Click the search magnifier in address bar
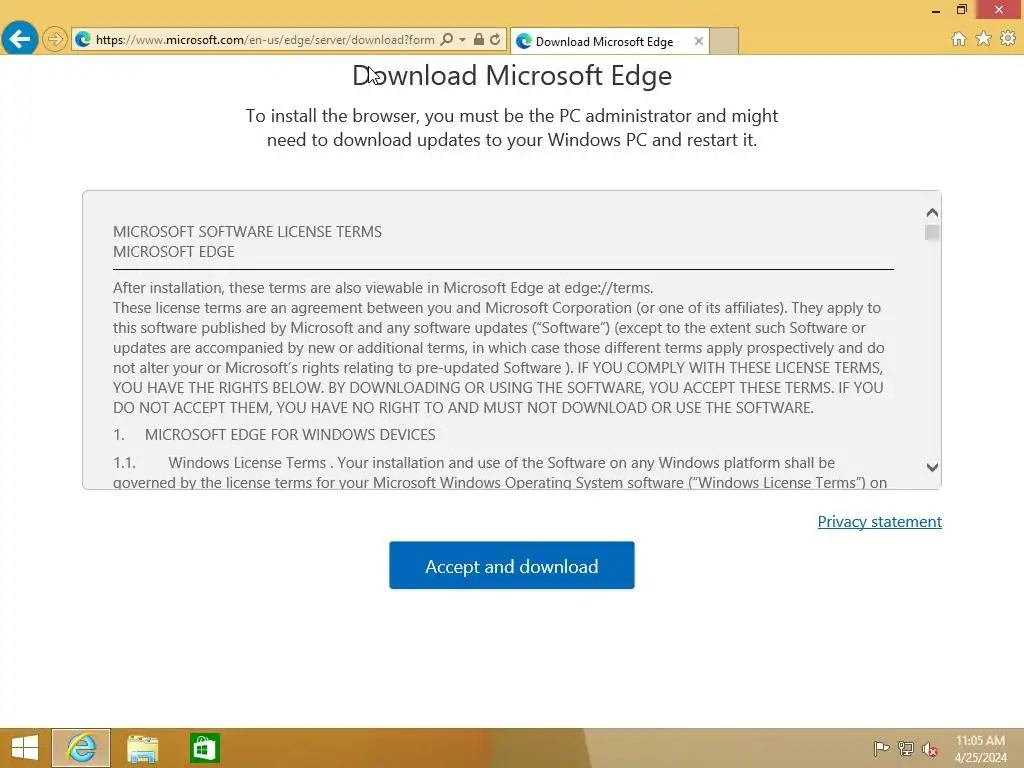Viewport: 1024px width, 768px height. (447, 40)
